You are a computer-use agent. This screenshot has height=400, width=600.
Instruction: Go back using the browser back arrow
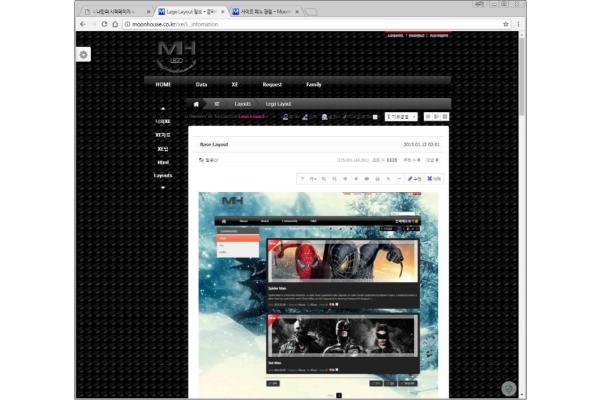83,24
